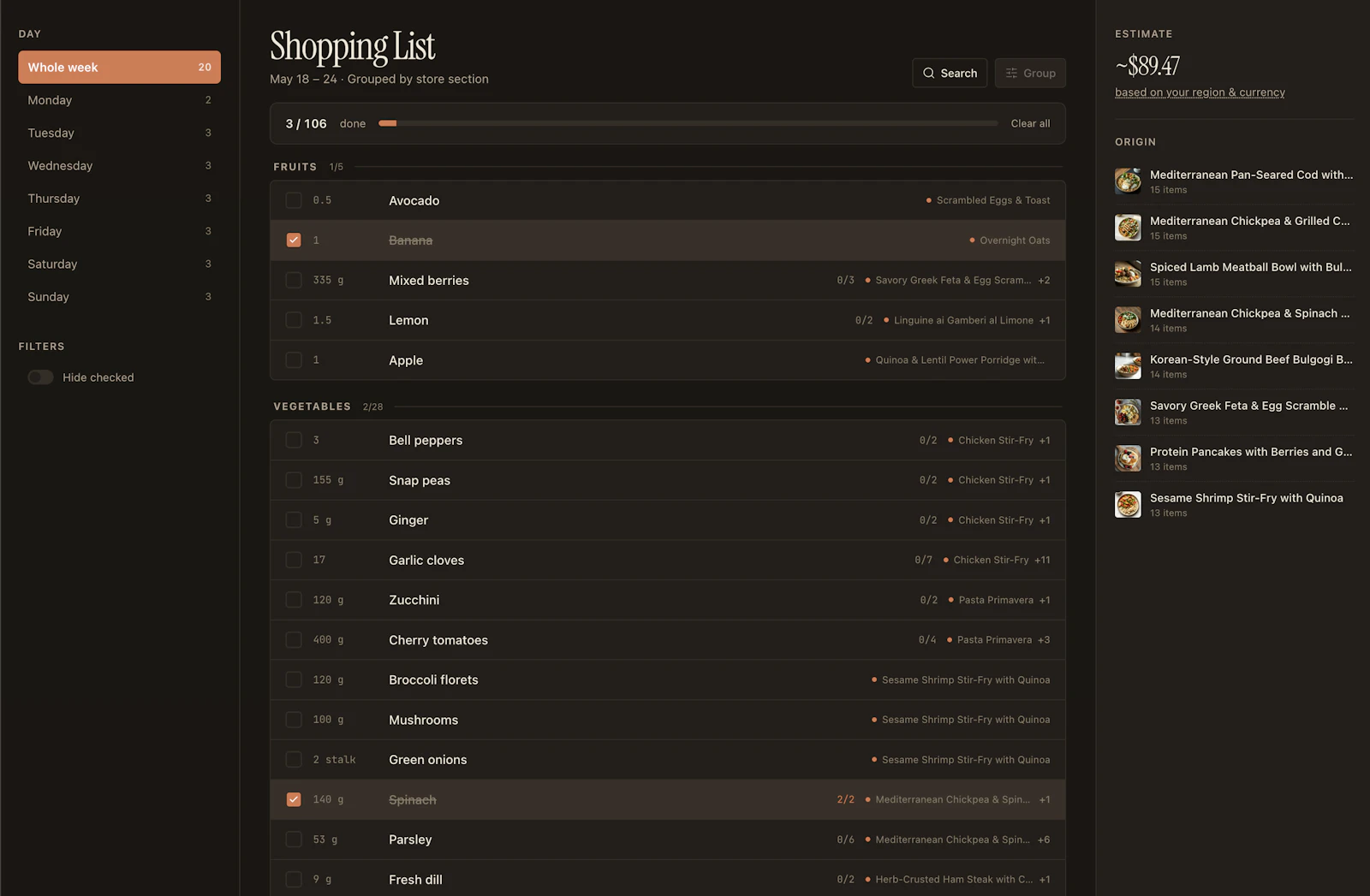Open Protein Pancakes with Berries thumbnail

point(1128,459)
